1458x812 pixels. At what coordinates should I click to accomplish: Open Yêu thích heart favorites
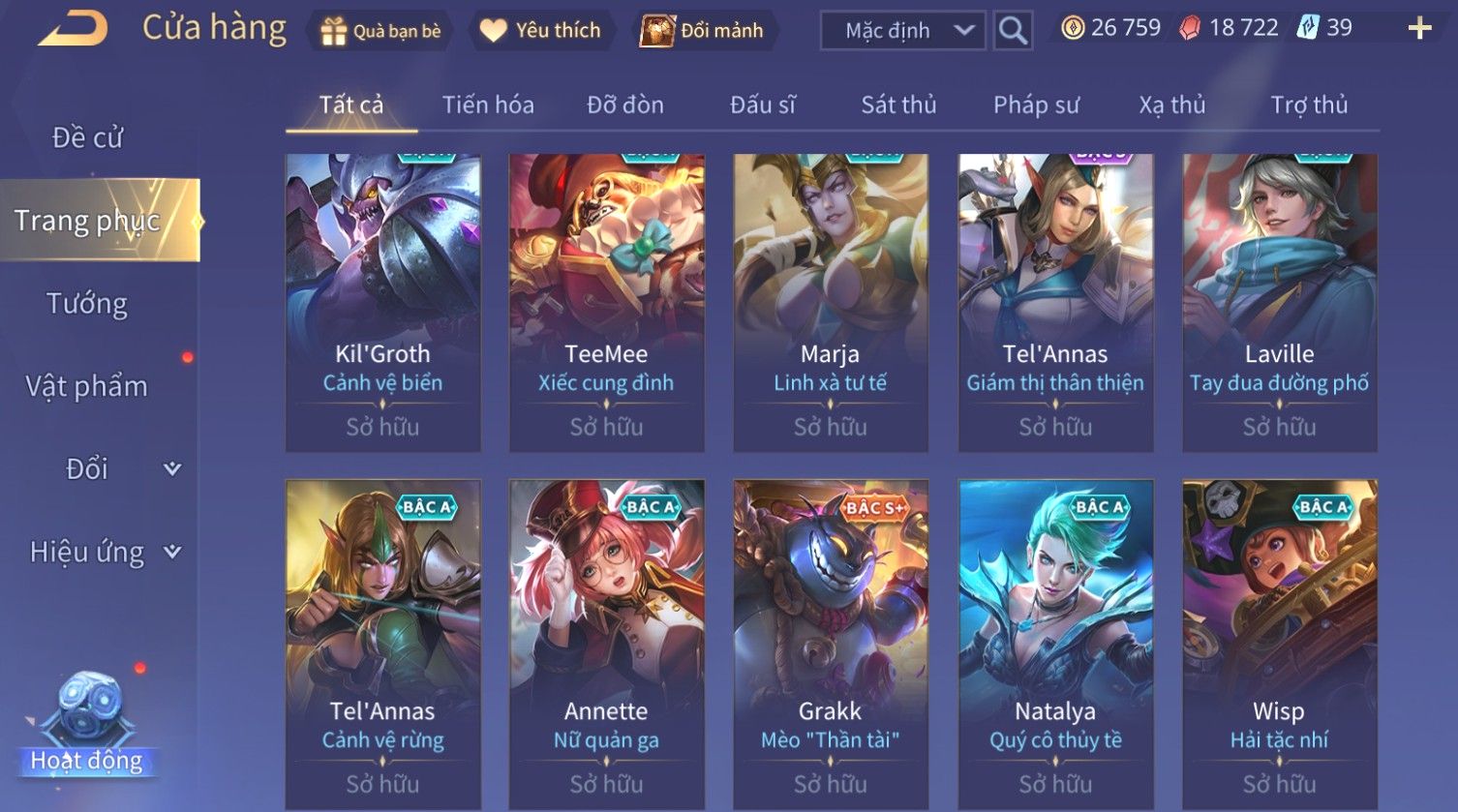(494, 31)
